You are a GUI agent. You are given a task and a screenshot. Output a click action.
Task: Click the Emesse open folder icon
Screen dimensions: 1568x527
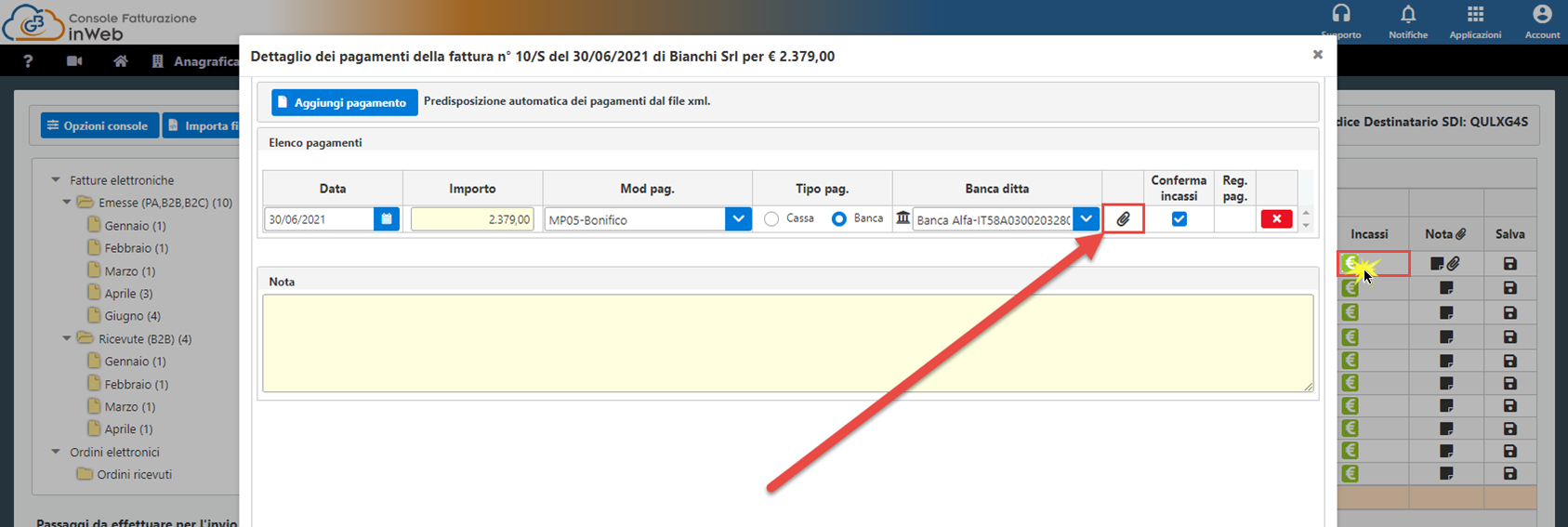tap(86, 203)
